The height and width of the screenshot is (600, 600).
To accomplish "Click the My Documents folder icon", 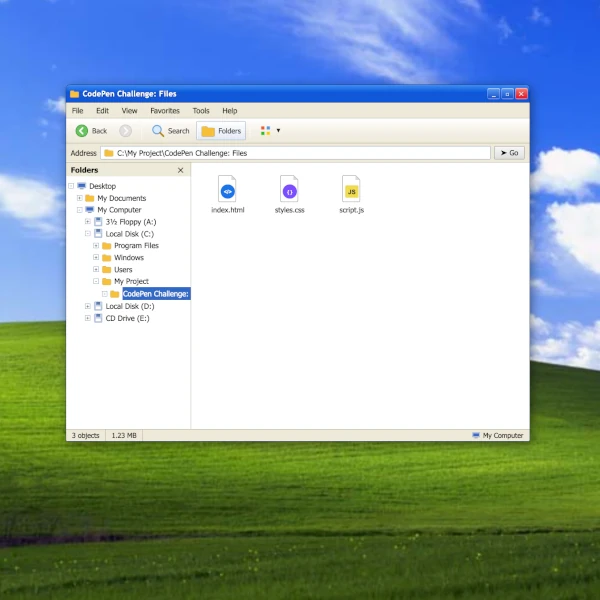I will (90, 198).
